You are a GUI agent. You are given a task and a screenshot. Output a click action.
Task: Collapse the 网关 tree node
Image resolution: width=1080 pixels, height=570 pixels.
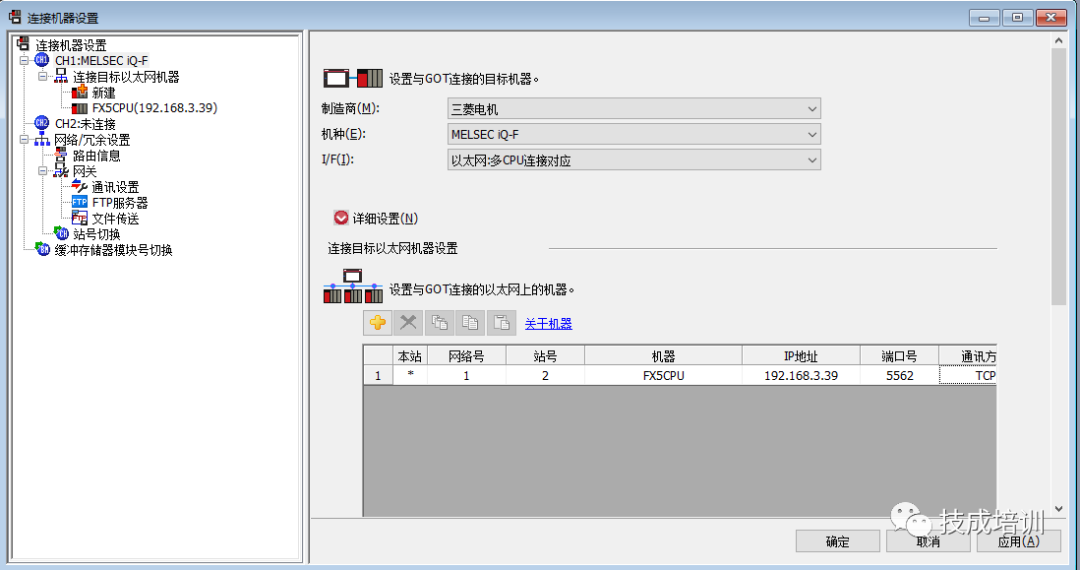[x=43, y=171]
